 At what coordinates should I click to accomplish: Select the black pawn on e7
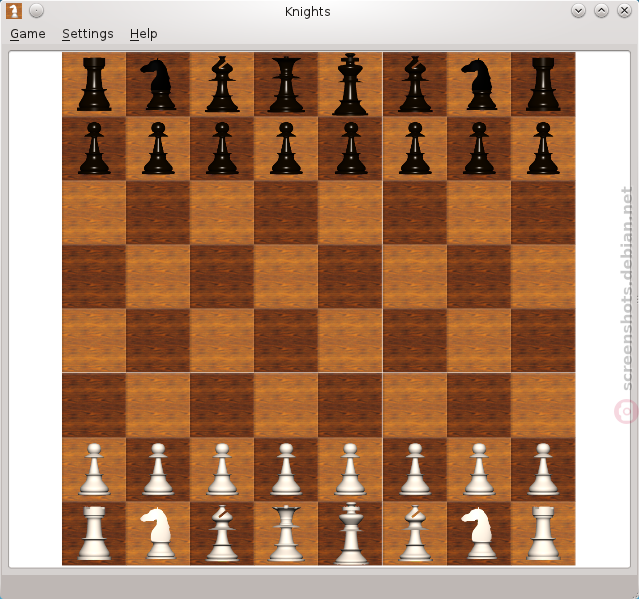tap(350, 148)
